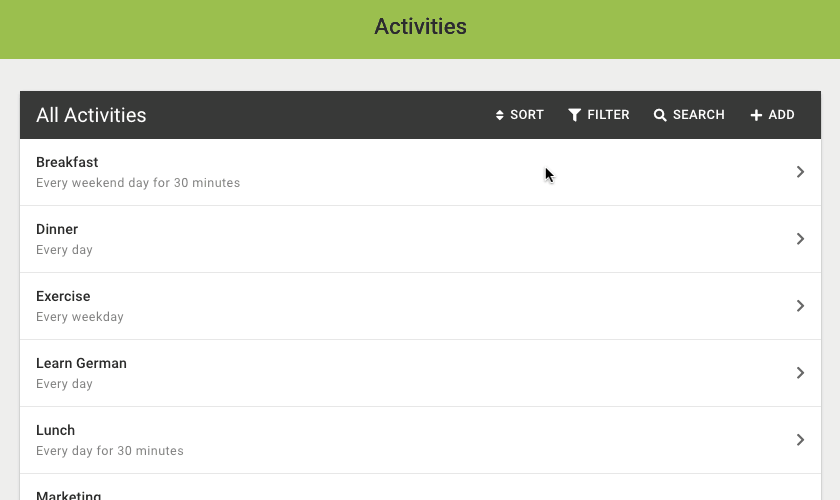Expand the Exercise activity chevron
The height and width of the screenshot is (500, 840).
coord(800,306)
